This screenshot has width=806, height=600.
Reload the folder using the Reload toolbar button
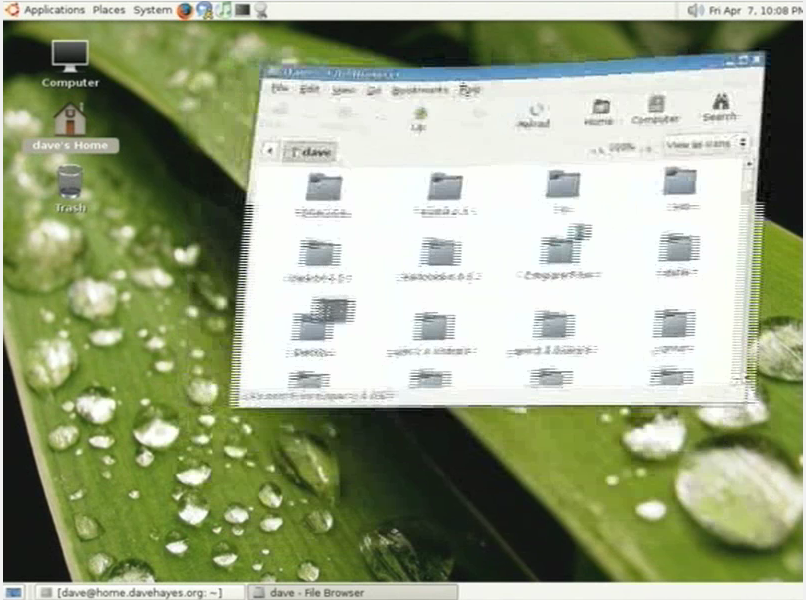click(x=534, y=115)
